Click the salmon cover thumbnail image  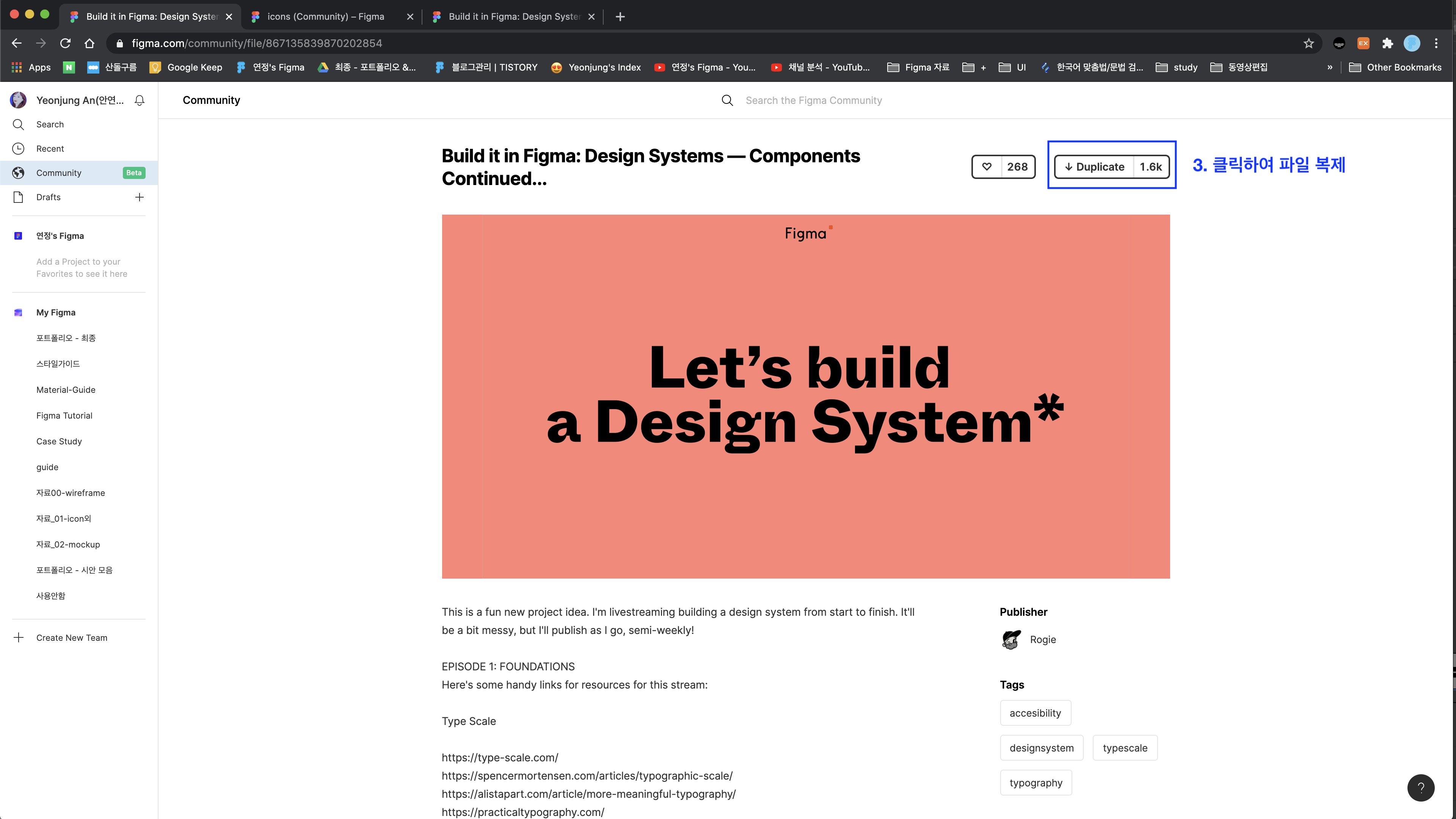point(805,396)
